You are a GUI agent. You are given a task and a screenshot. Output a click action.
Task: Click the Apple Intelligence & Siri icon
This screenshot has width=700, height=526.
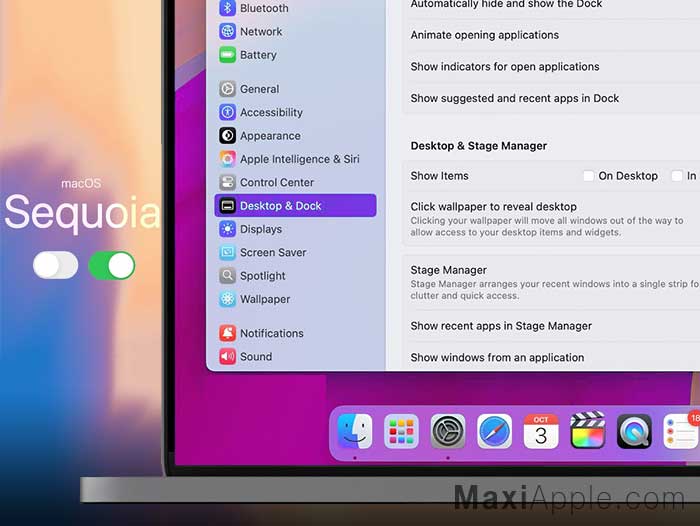tap(227, 159)
